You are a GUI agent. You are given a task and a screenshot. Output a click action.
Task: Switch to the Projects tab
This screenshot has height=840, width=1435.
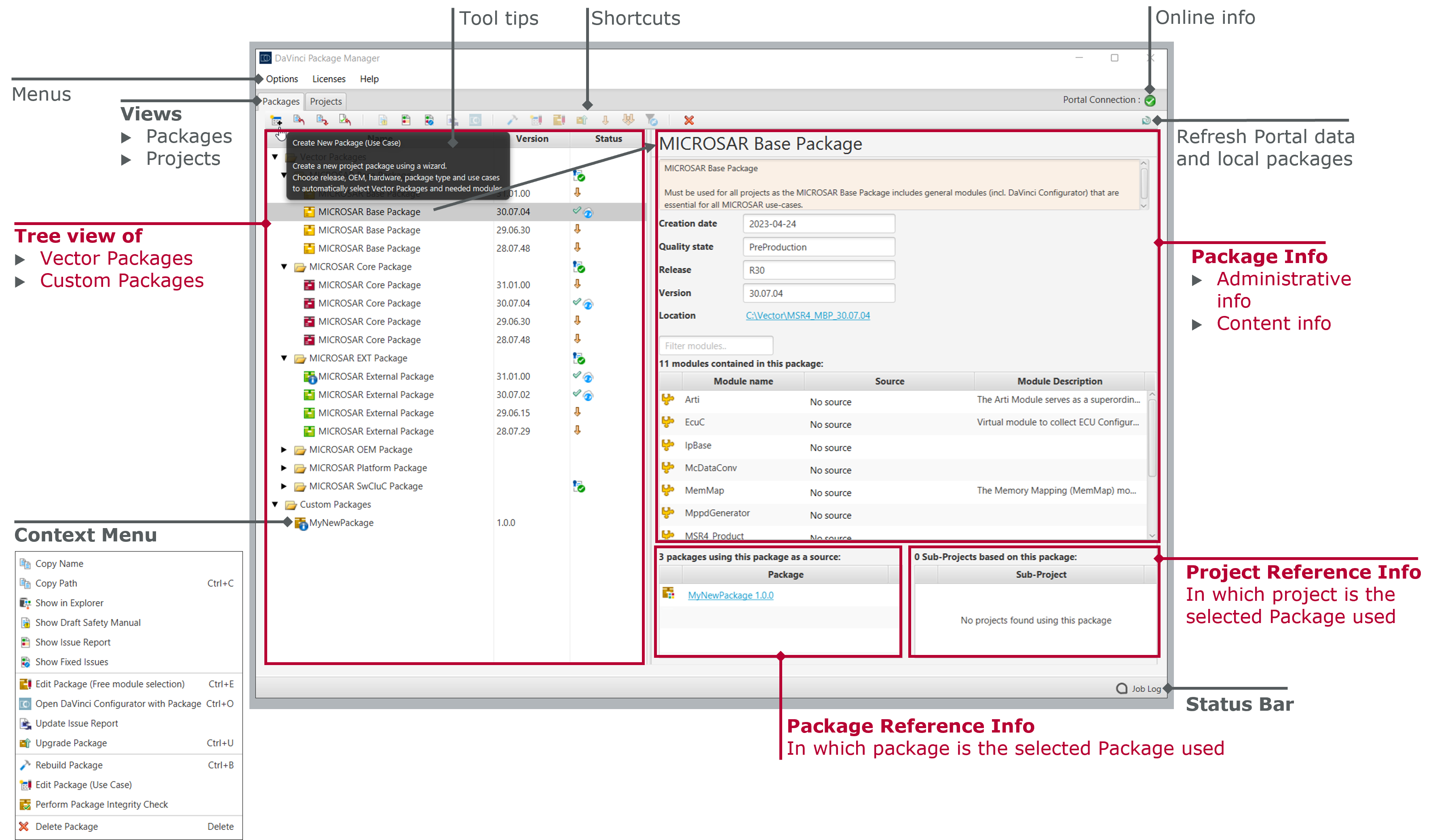coord(326,101)
